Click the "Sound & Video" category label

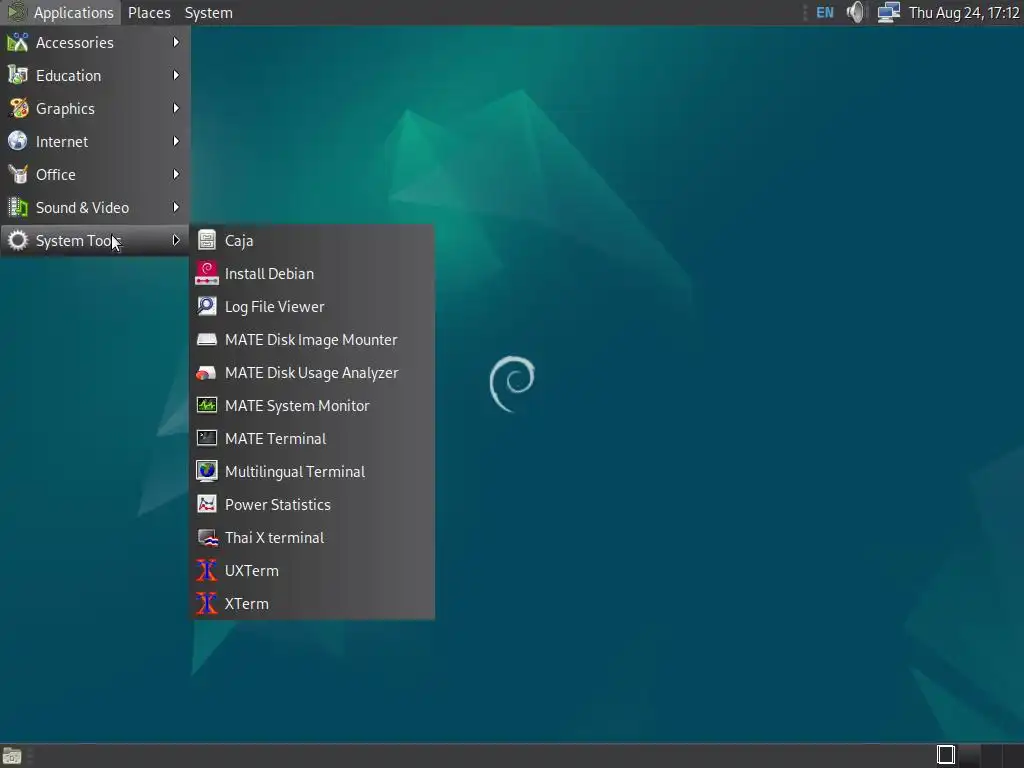[x=82, y=207]
